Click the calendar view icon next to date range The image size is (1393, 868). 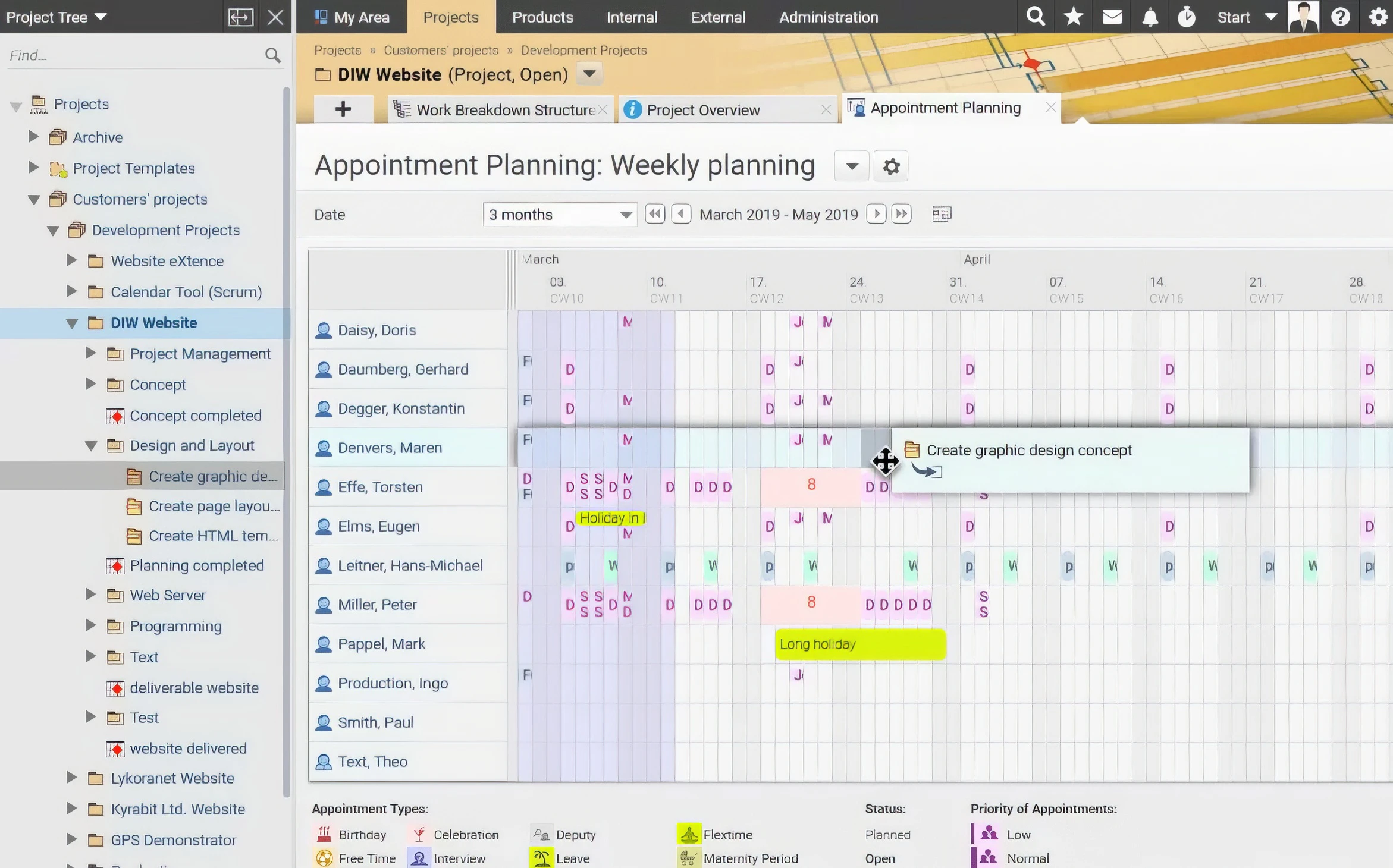942,215
